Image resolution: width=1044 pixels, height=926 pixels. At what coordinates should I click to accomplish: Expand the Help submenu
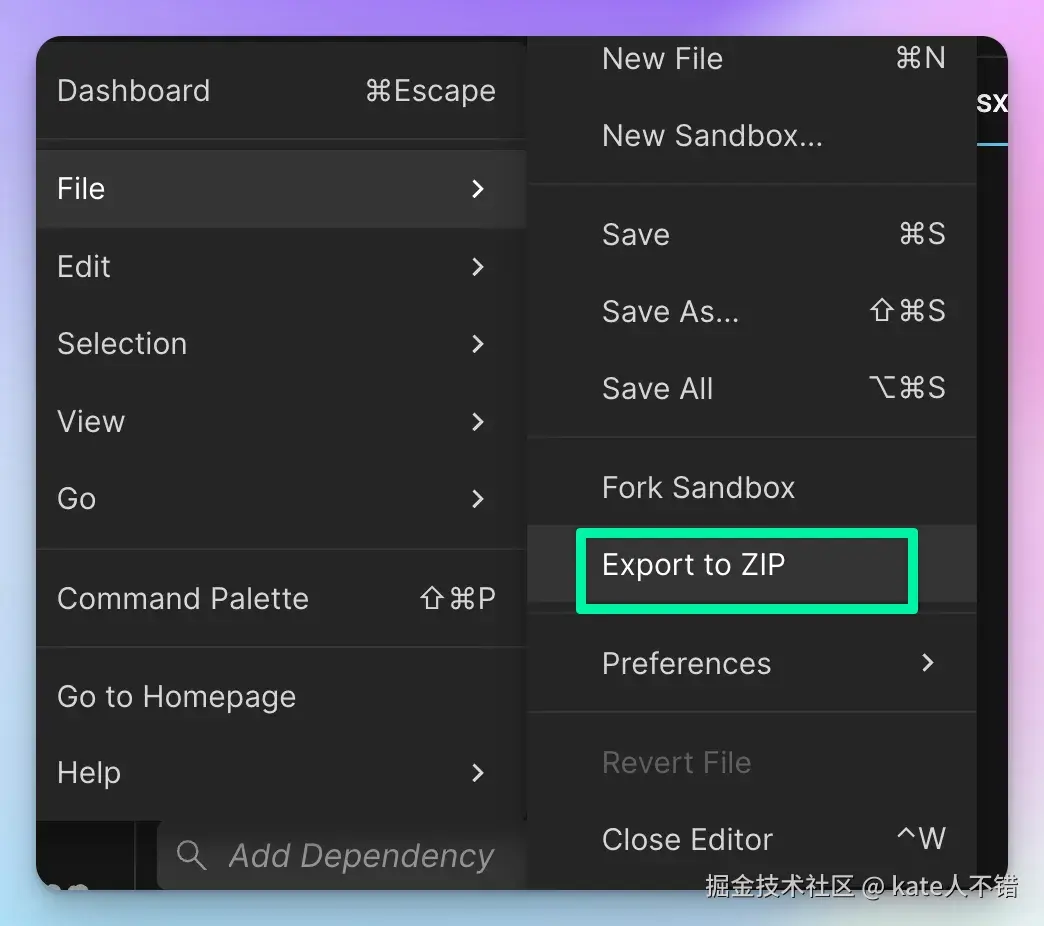click(x=276, y=773)
